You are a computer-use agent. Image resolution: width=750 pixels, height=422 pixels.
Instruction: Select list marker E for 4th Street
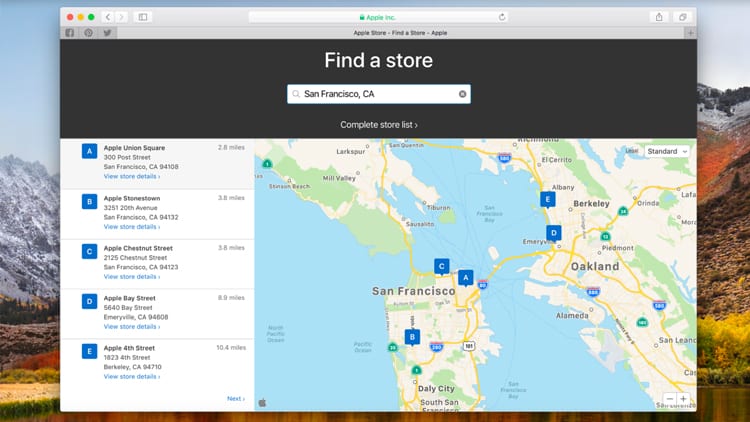[89, 352]
